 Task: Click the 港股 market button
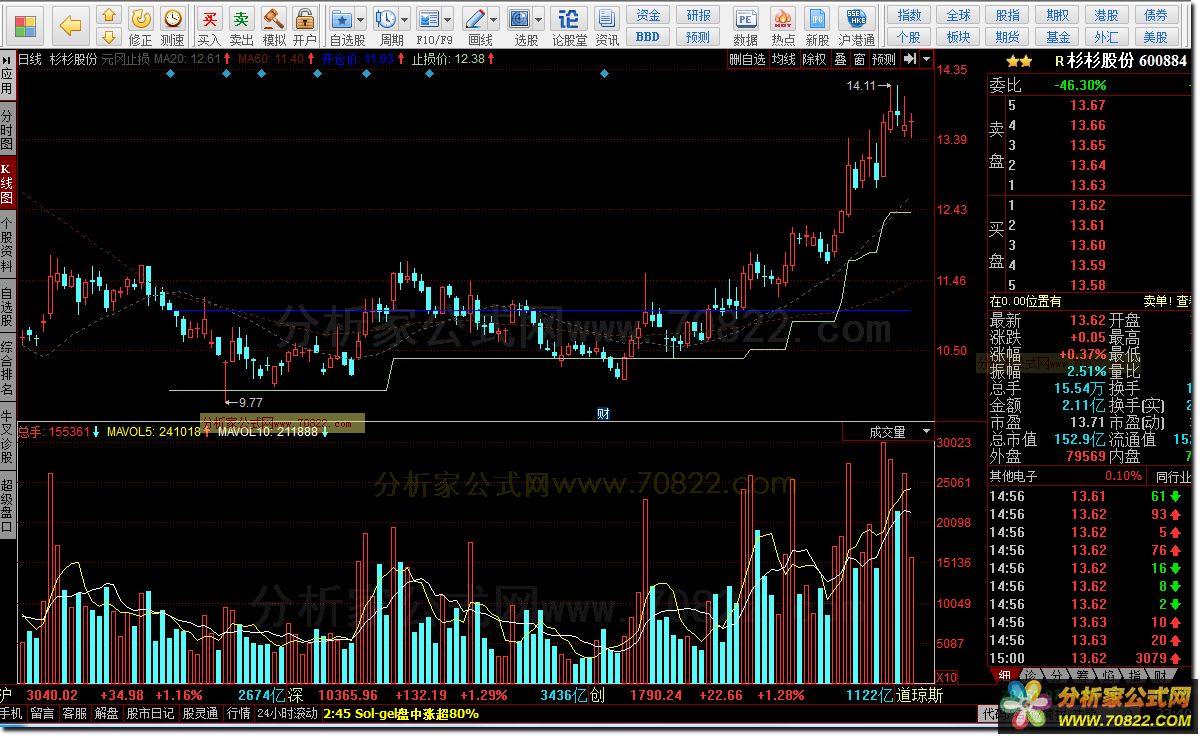click(1106, 16)
